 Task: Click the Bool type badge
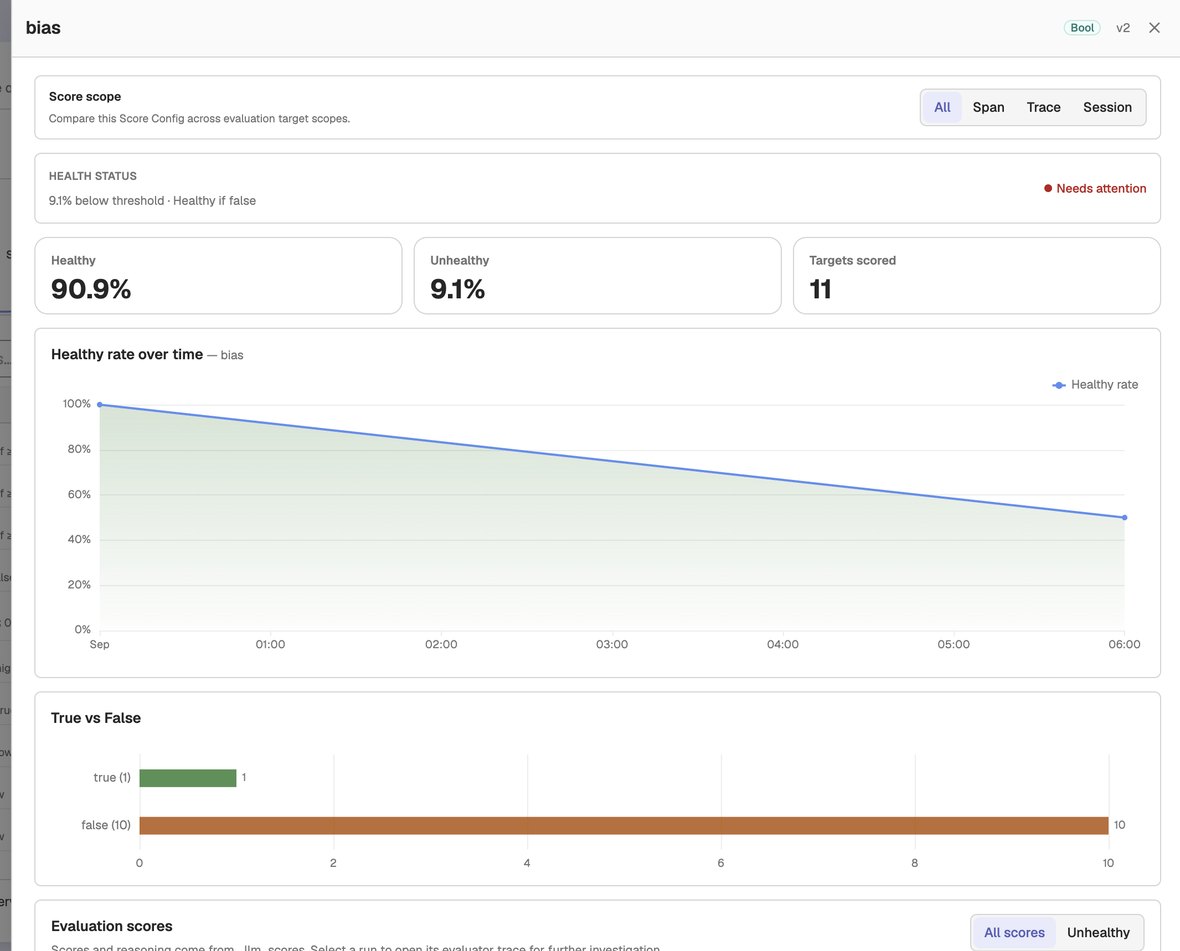[x=1081, y=28]
